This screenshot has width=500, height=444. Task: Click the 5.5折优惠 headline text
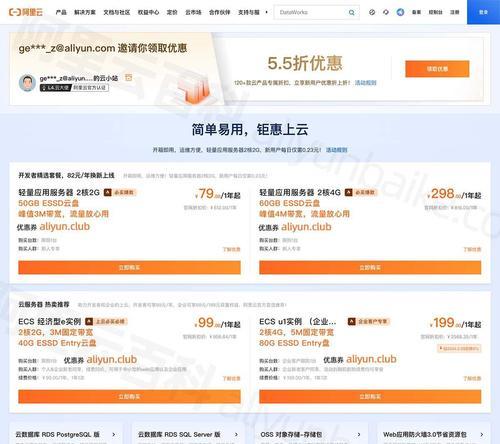[x=305, y=63]
